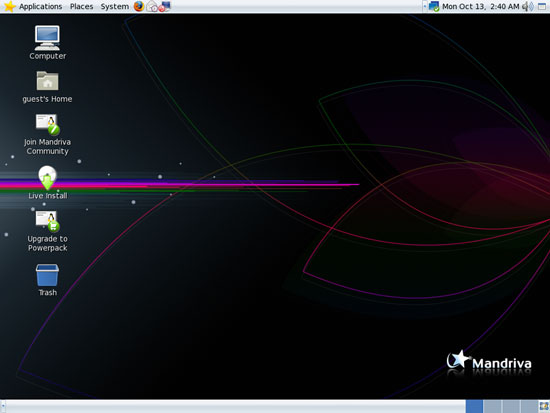The width and height of the screenshot is (550, 413).
Task: Click the date and time clock
Action: [481, 6]
